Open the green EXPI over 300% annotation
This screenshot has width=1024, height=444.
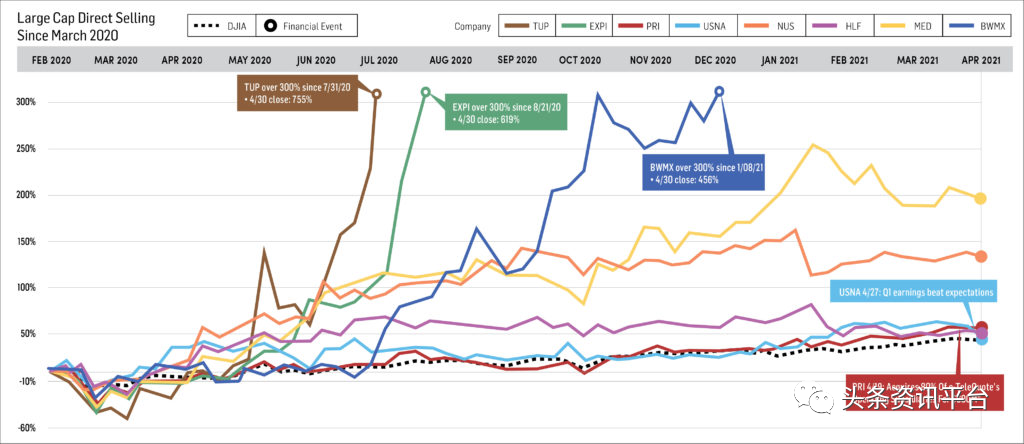(x=507, y=114)
